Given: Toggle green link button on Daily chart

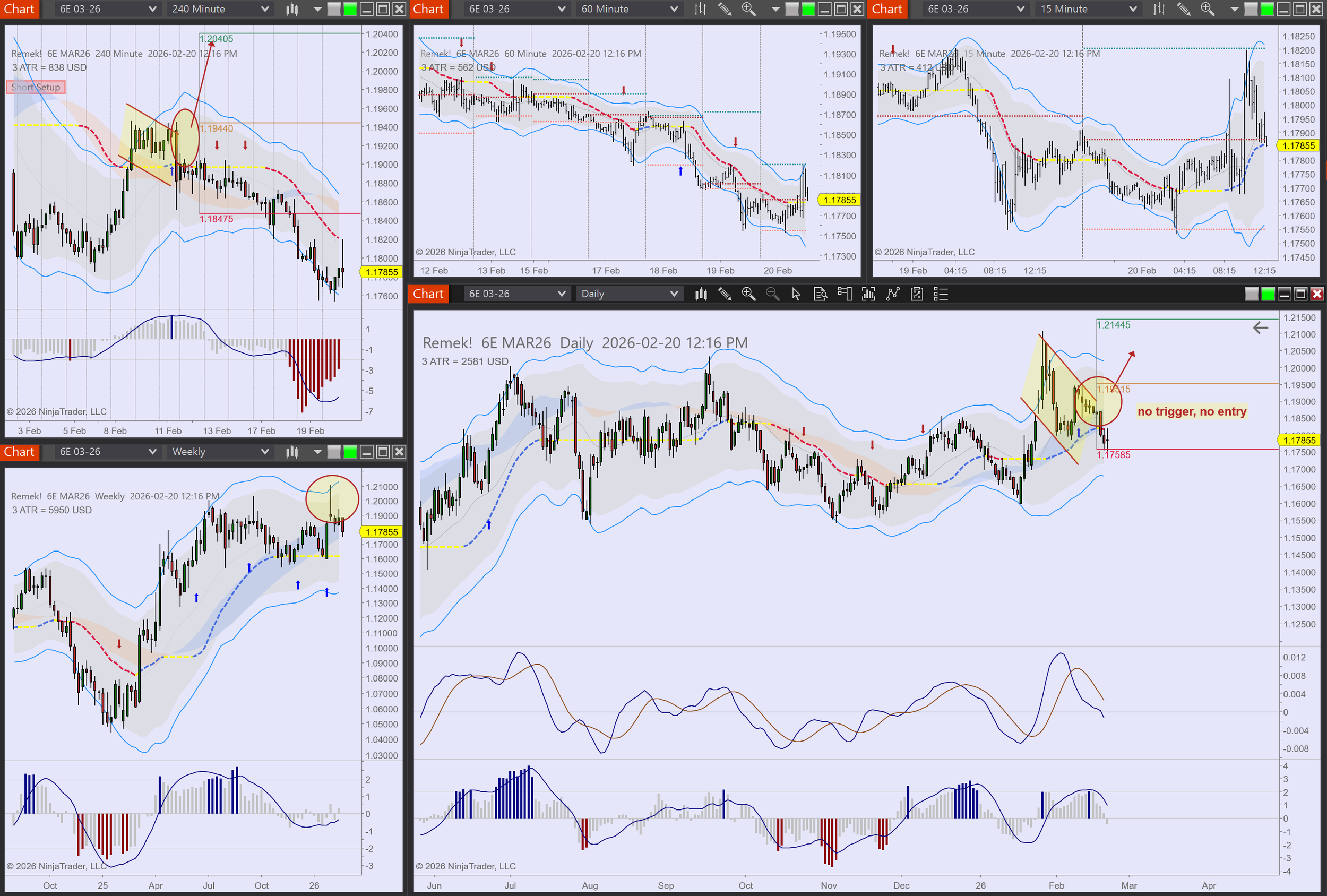Looking at the screenshot, I should pos(1268,294).
